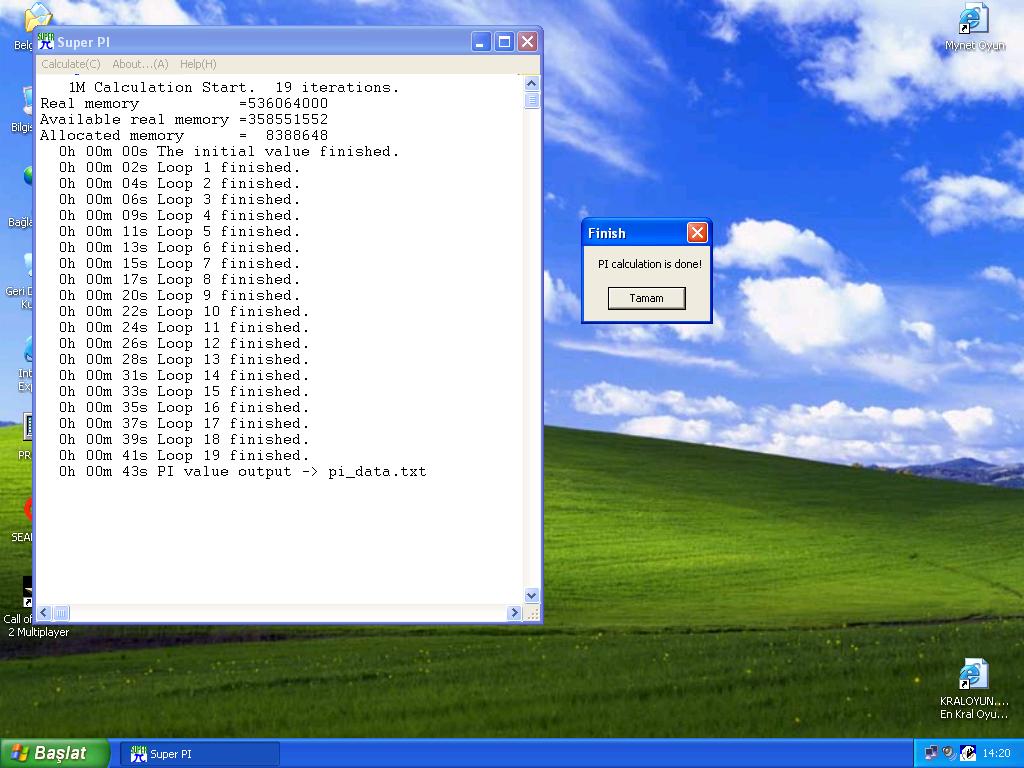Close the Finish dialog with X

pyautogui.click(x=697, y=232)
